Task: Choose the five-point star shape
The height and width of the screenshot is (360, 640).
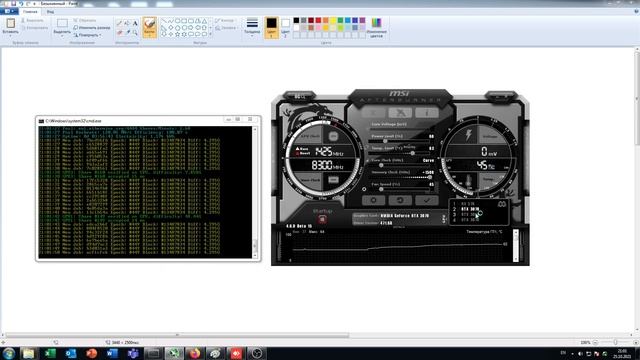Action: coord(178,34)
